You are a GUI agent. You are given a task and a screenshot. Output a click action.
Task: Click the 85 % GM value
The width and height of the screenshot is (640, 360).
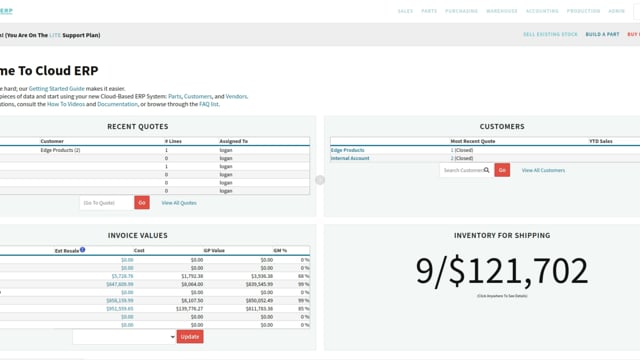[304, 309]
